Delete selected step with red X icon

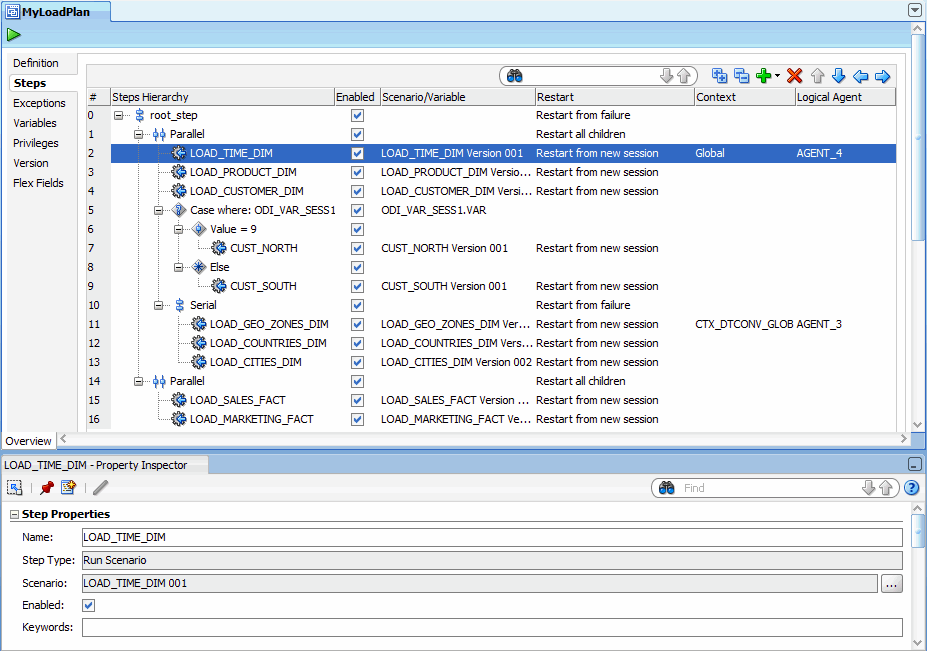click(x=795, y=76)
